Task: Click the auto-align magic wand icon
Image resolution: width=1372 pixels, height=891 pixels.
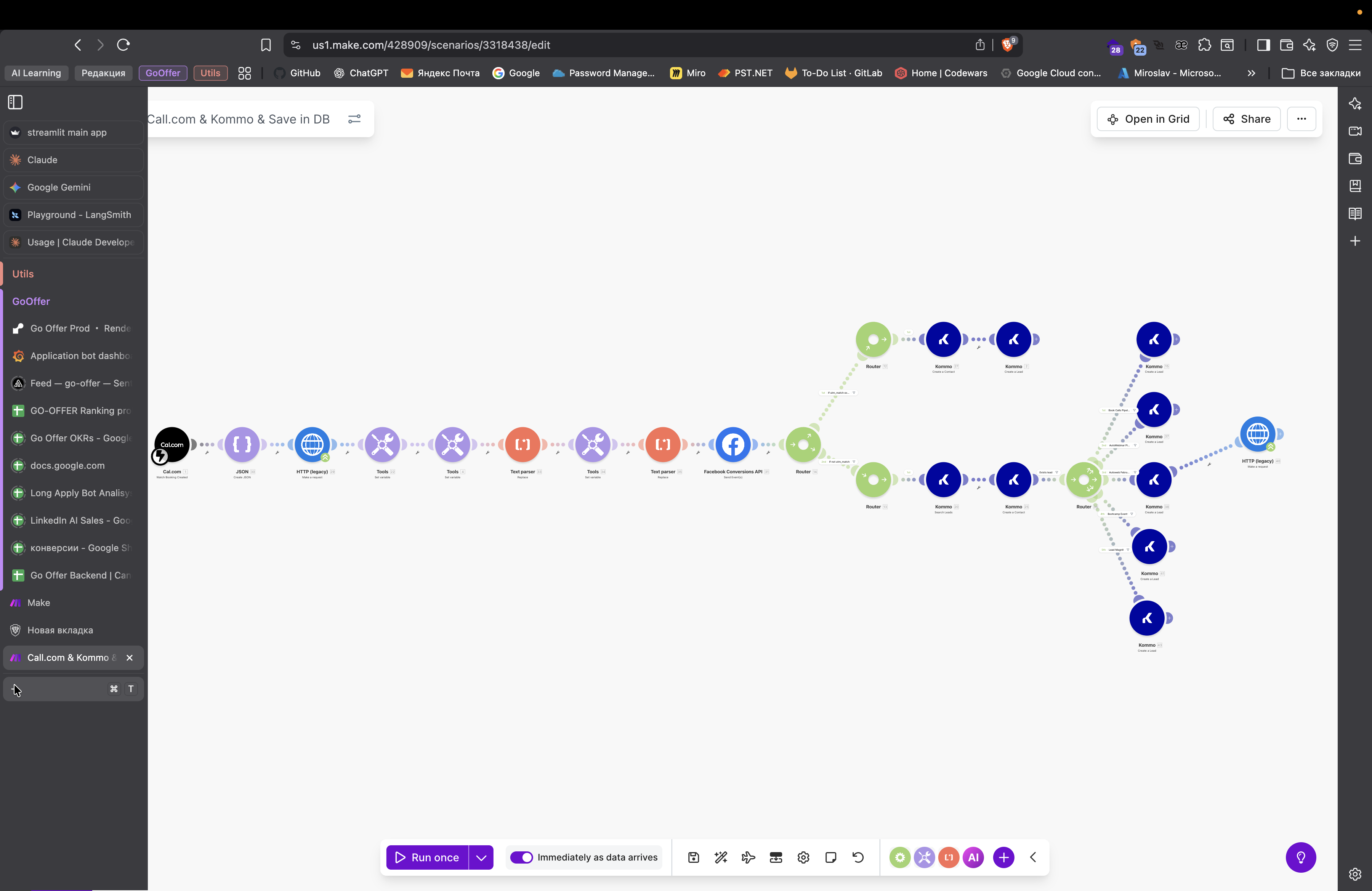Action: pos(721,857)
